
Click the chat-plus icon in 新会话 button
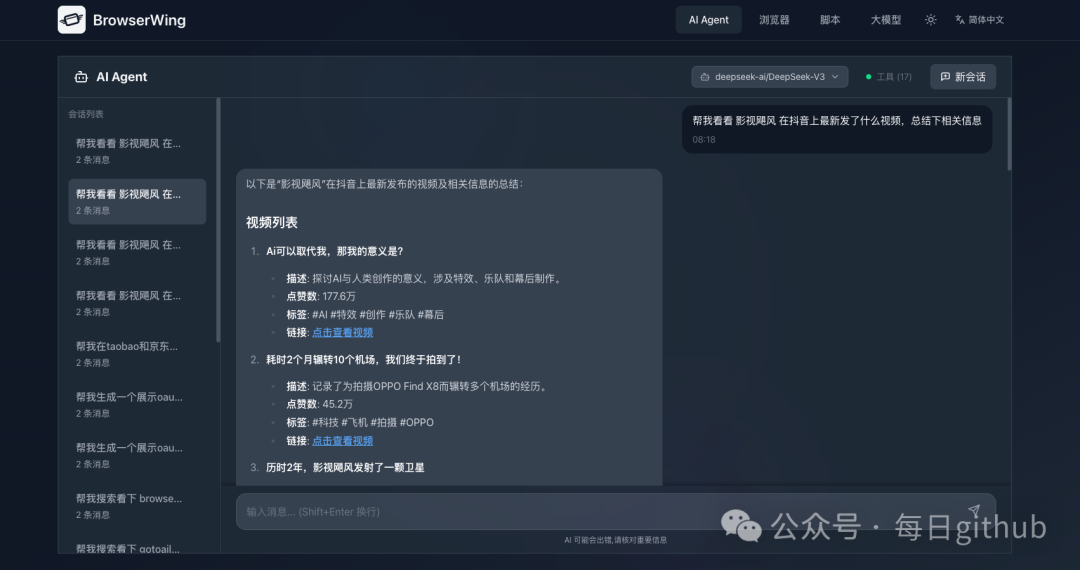[945, 76]
